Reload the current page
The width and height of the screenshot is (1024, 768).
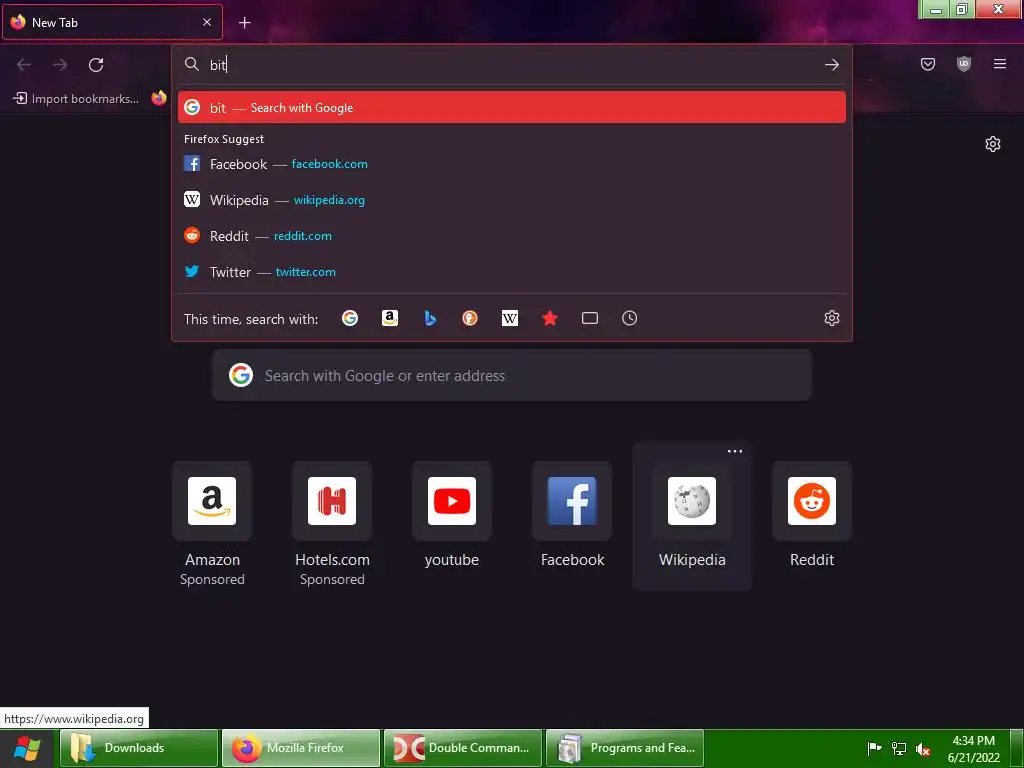pos(96,65)
